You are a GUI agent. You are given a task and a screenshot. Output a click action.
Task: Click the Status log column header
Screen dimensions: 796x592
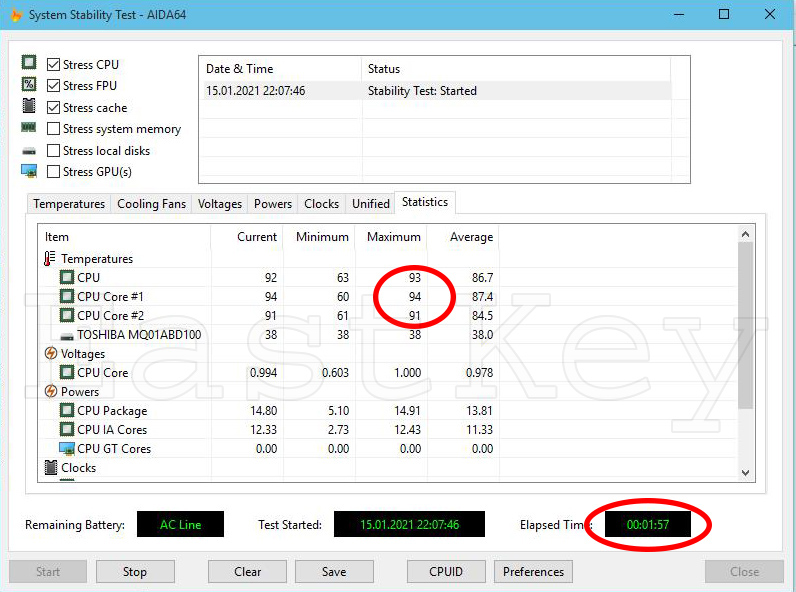pyautogui.click(x=516, y=69)
